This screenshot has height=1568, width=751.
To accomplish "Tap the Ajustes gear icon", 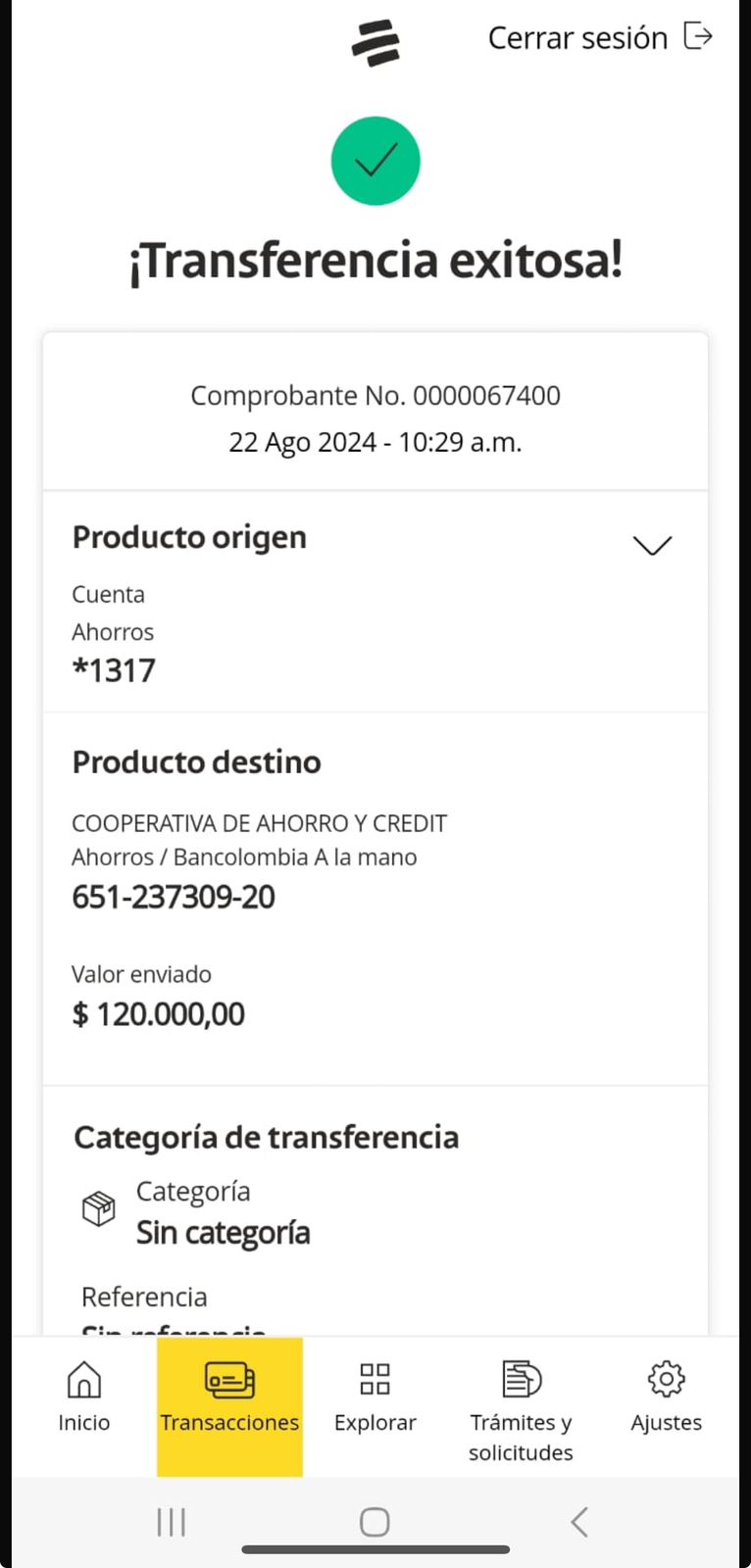I will tap(667, 1379).
